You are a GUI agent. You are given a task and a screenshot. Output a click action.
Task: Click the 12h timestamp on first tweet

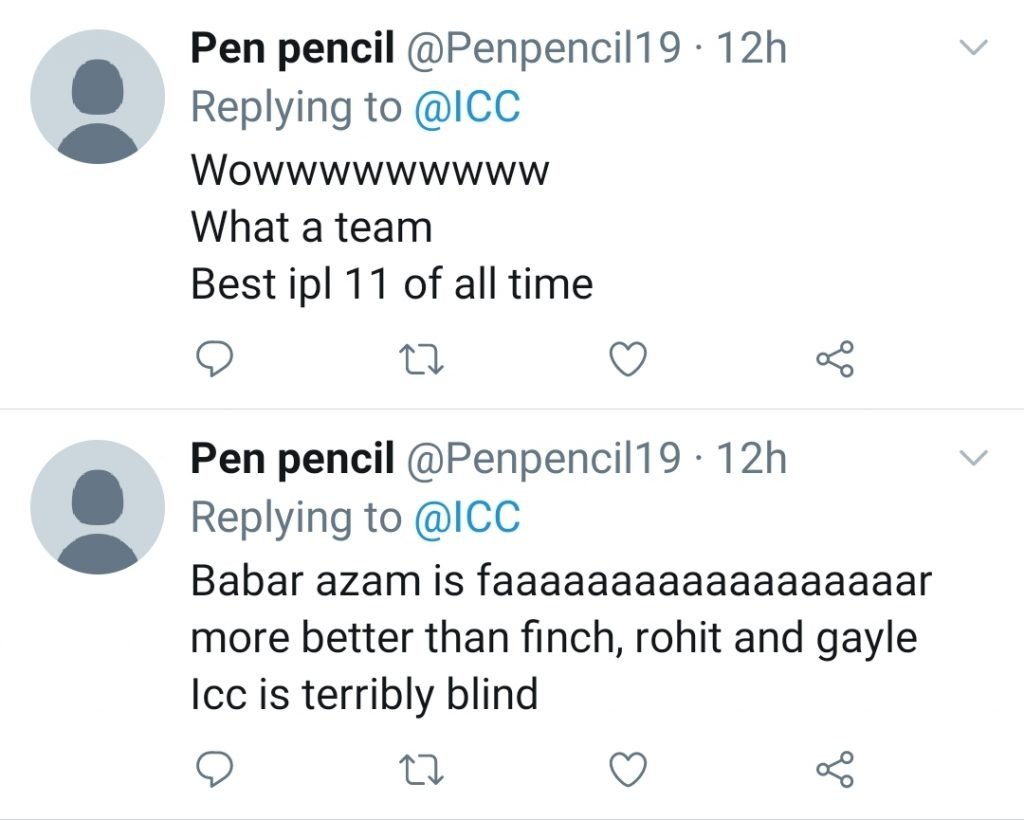click(x=752, y=49)
